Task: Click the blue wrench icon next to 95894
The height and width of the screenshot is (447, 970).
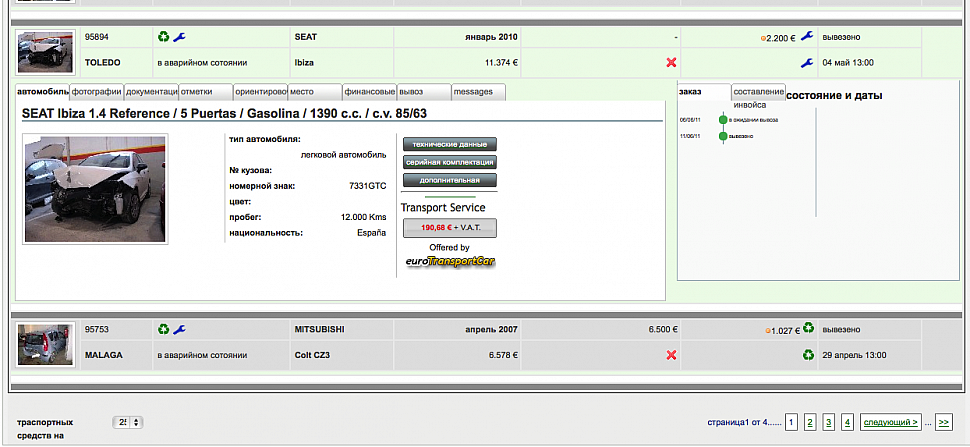Action: (x=179, y=37)
